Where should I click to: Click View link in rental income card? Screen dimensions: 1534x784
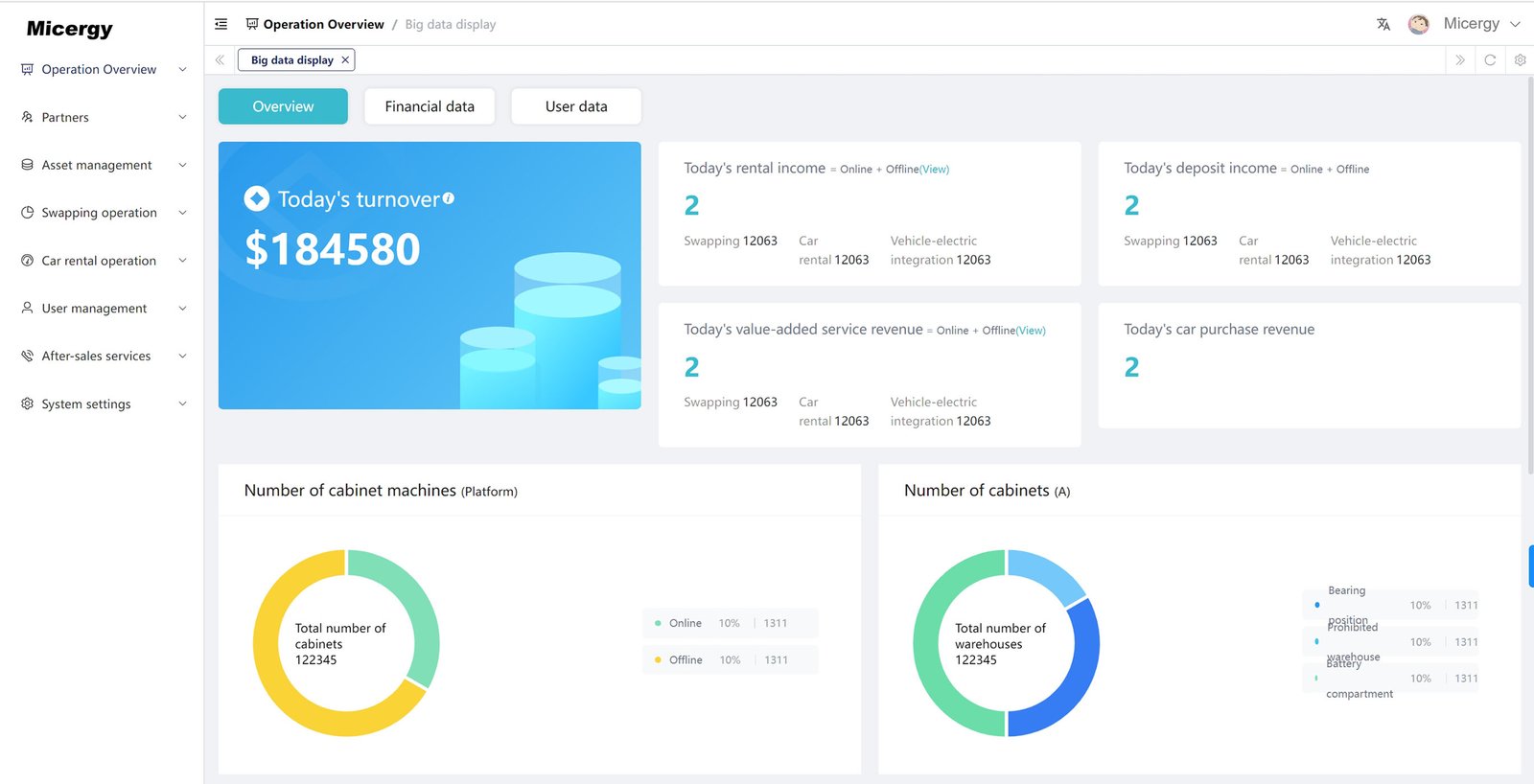coord(935,170)
